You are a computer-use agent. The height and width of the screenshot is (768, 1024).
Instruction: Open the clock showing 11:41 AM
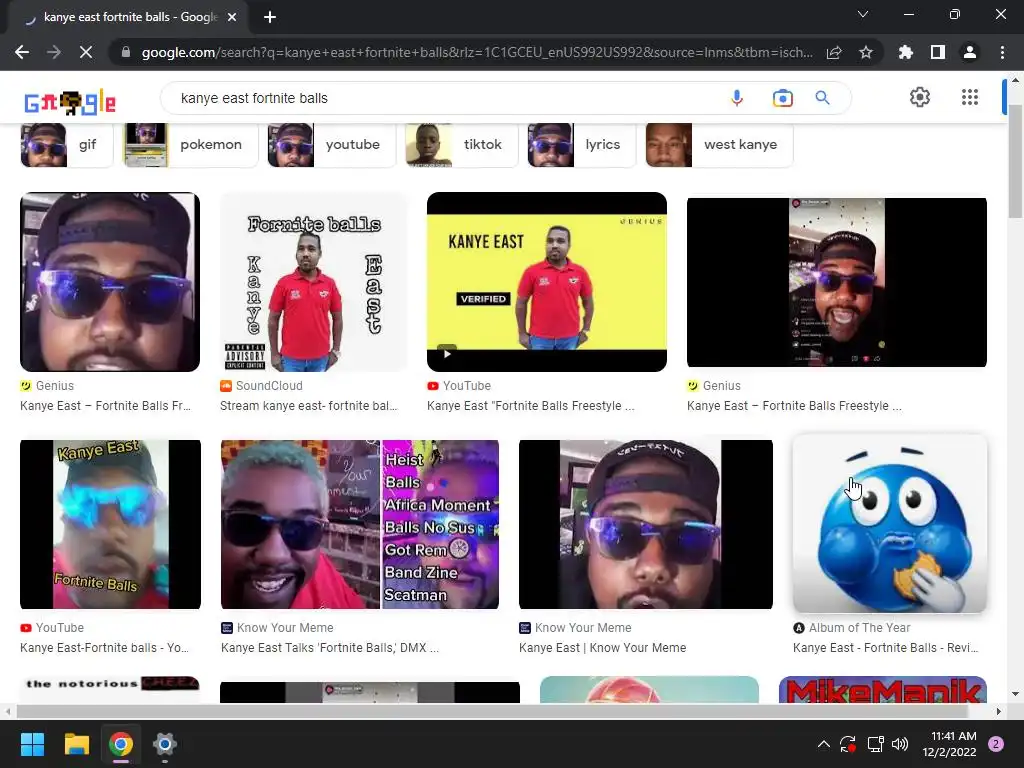click(950, 744)
